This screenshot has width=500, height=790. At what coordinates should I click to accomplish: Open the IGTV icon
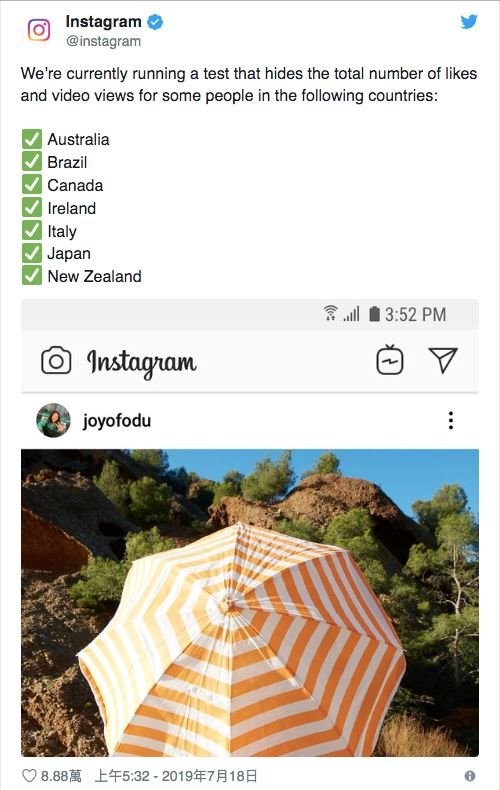[x=390, y=360]
